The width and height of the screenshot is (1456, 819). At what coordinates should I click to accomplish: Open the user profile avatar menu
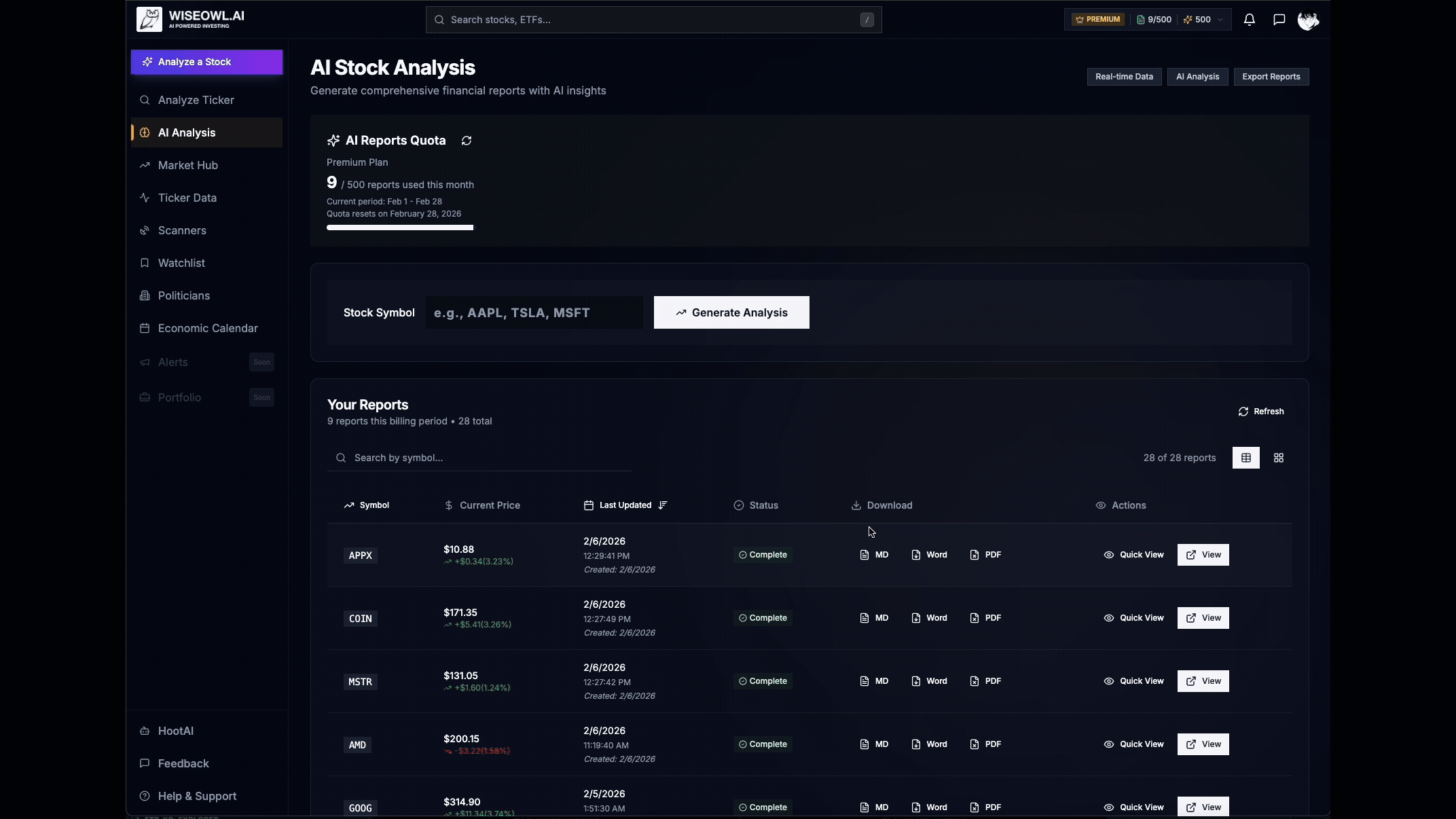click(x=1308, y=20)
